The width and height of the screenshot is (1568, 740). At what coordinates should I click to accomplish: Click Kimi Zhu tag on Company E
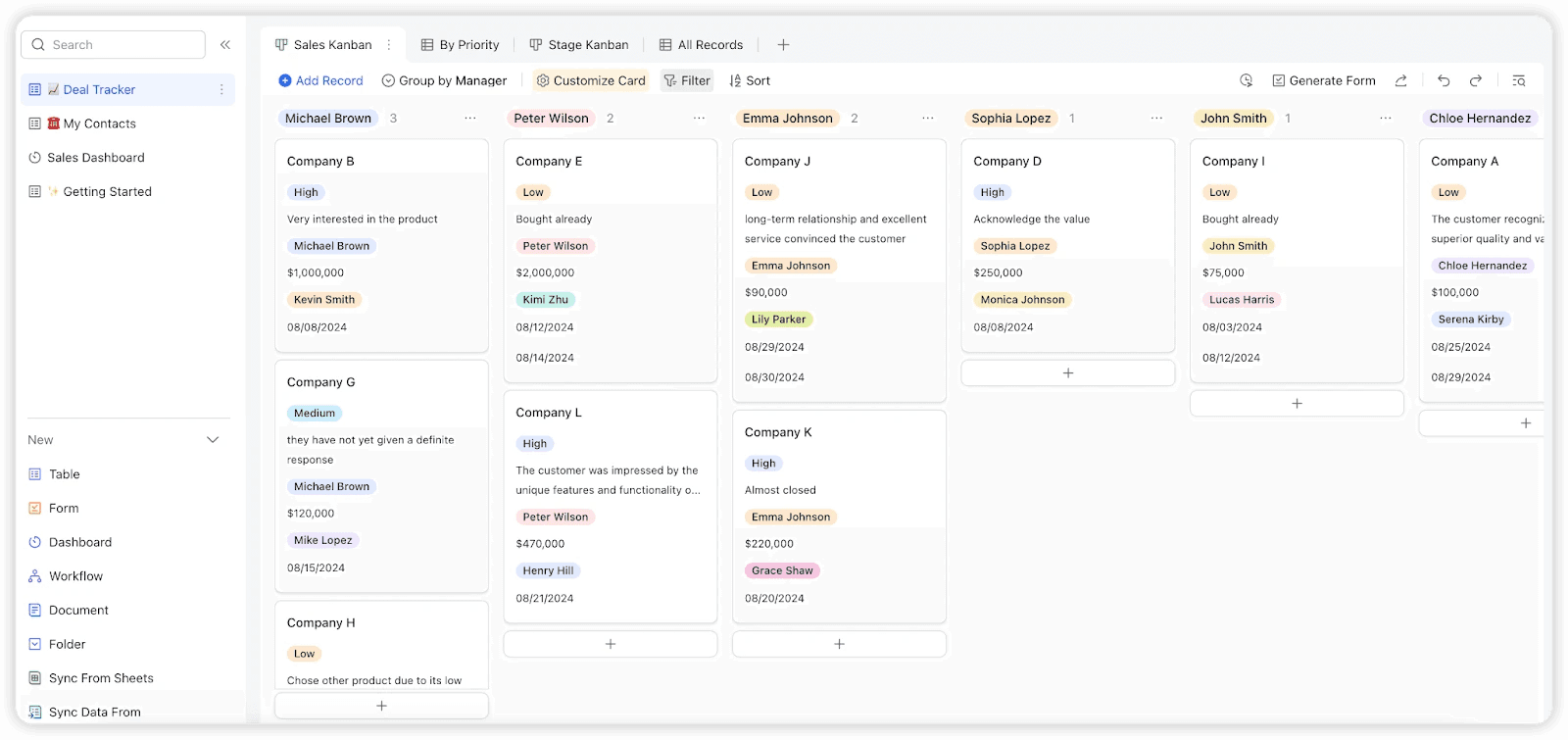click(x=545, y=300)
